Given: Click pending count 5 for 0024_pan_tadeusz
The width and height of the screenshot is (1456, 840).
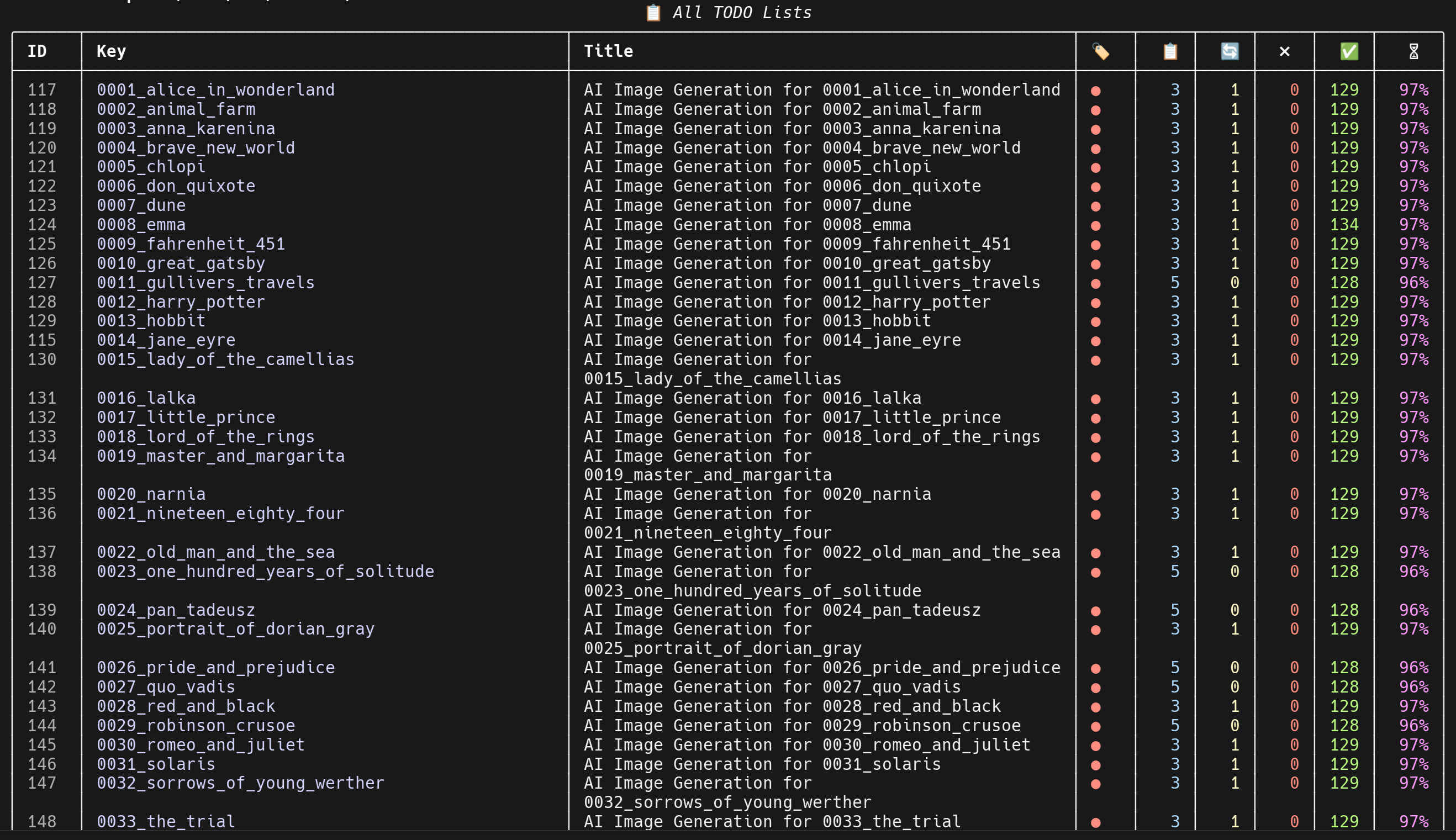Looking at the screenshot, I should point(1174,610).
